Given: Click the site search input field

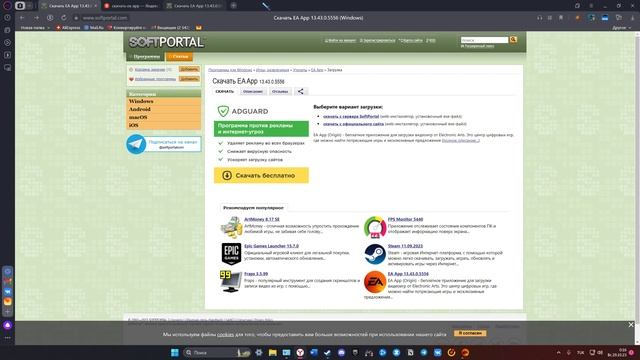Looking at the screenshot, I should (x=484, y=40).
